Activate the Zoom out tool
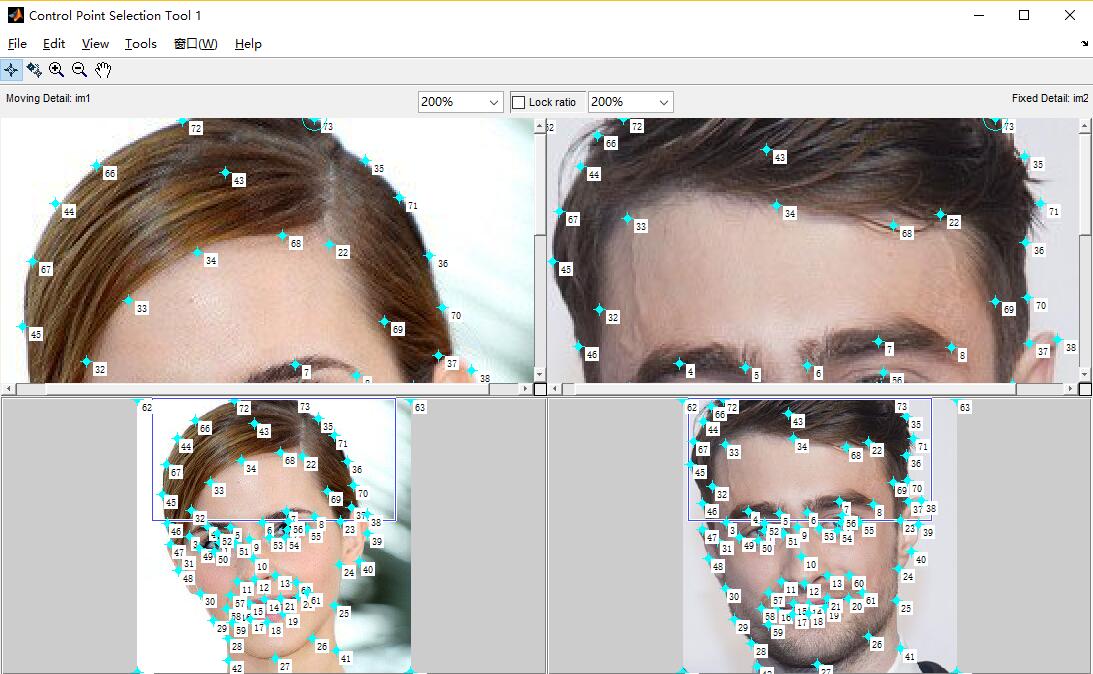This screenshot has height=674, width=1093. [x=80, y=70]
